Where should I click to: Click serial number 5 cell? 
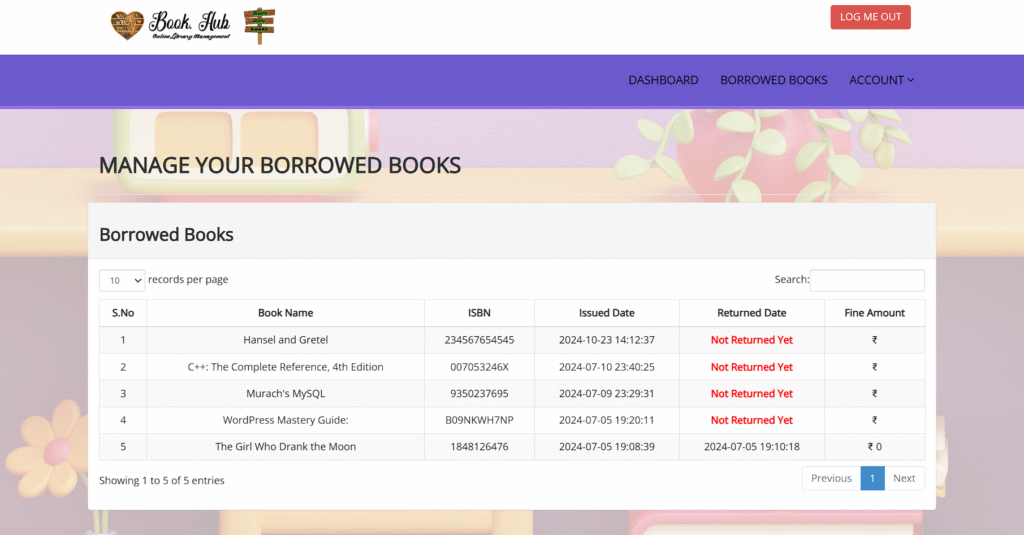(123, 447)
